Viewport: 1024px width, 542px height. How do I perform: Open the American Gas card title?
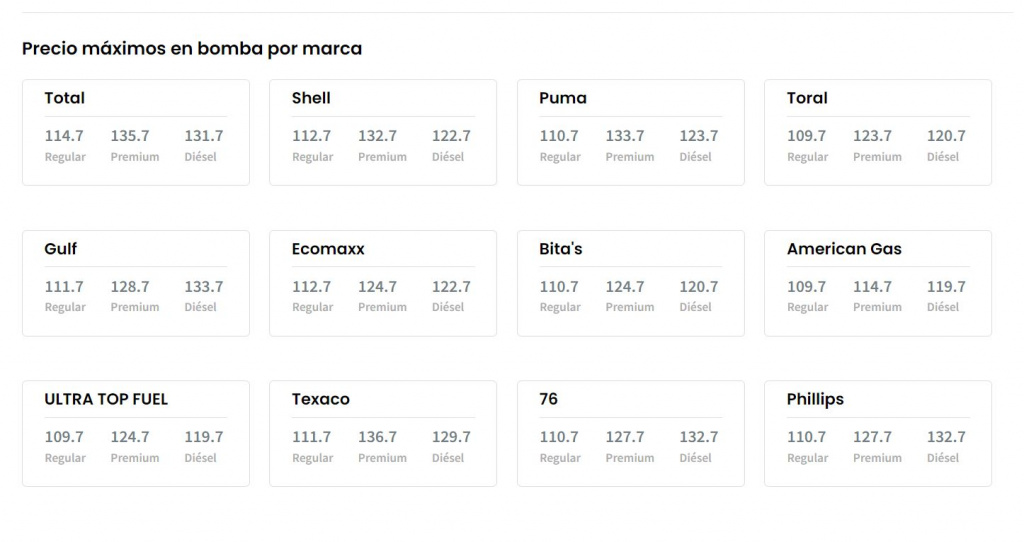tap(844, 249)
